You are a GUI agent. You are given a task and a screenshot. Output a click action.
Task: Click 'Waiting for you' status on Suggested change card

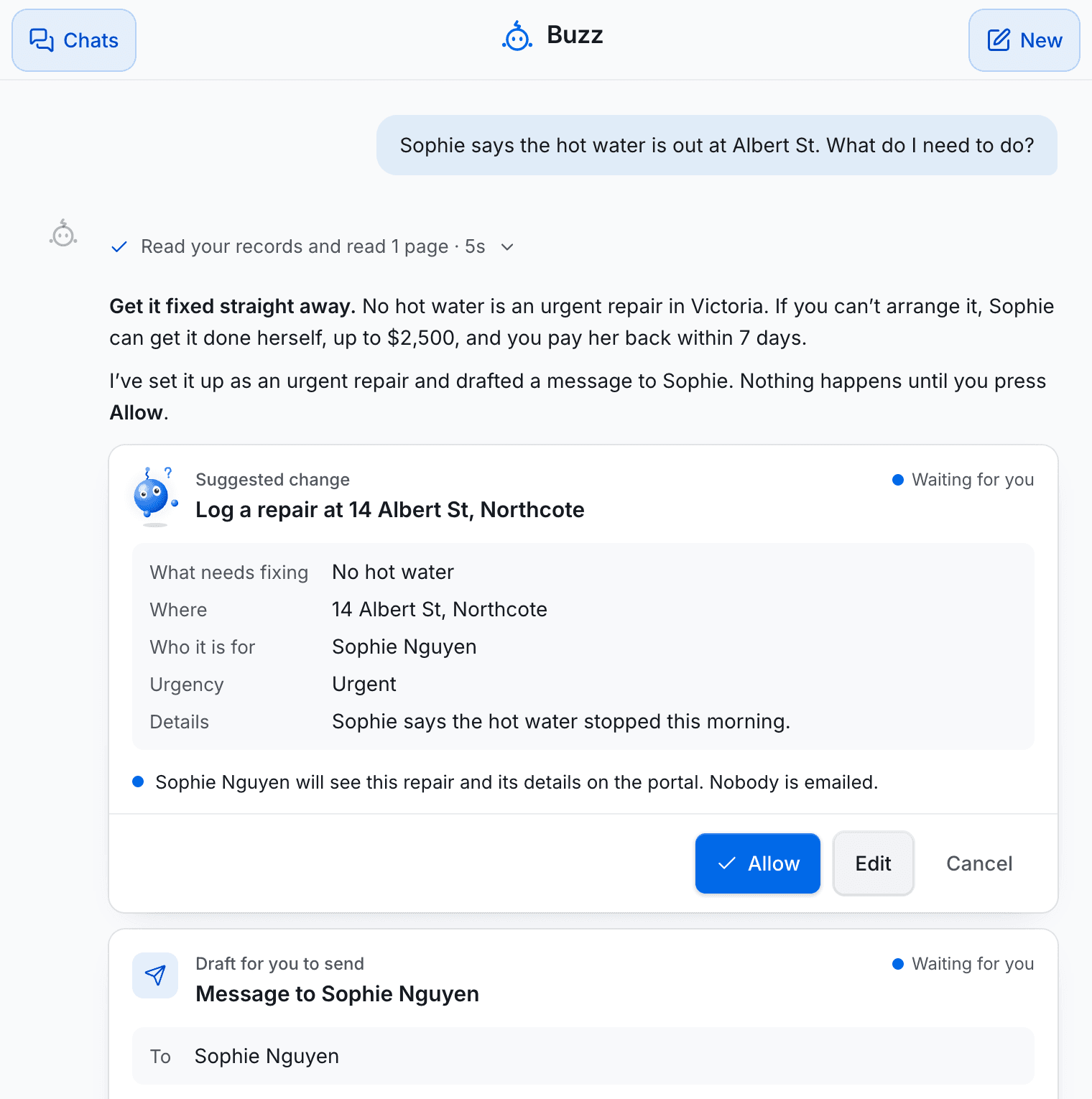point(963,480)
